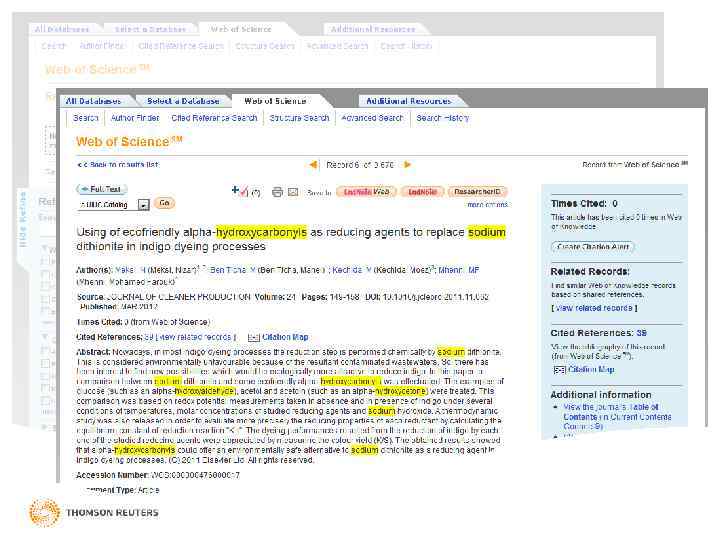The height and width of the screenshot is (540, 720).
Task: Click Create Citation Alert button
Action: click(x=592, y=247)
